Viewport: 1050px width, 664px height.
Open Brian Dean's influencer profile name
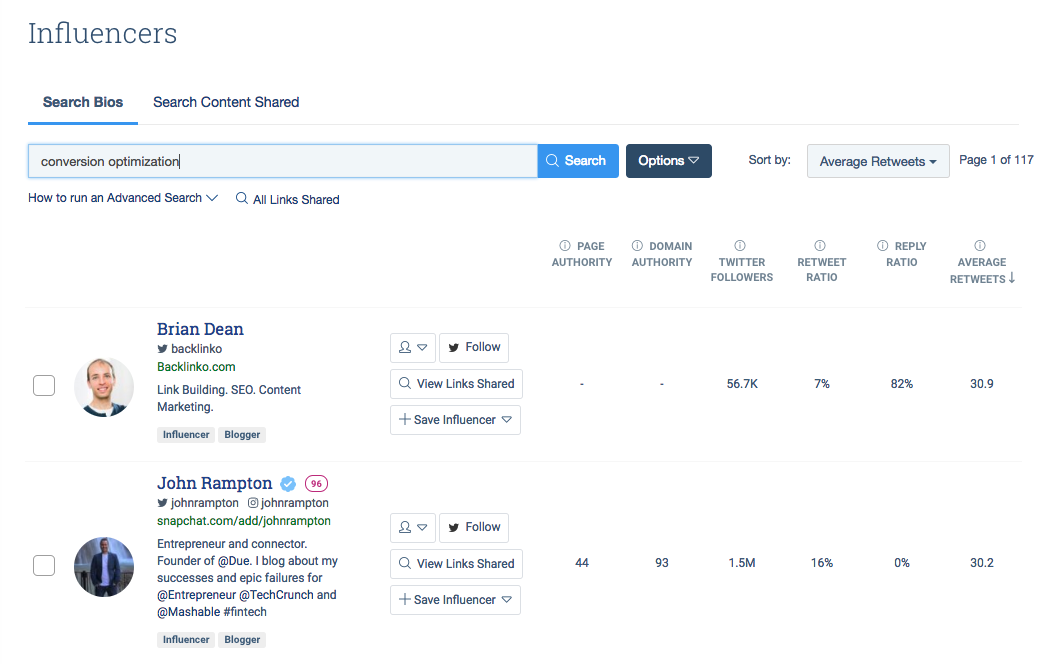tap(200, 329)
